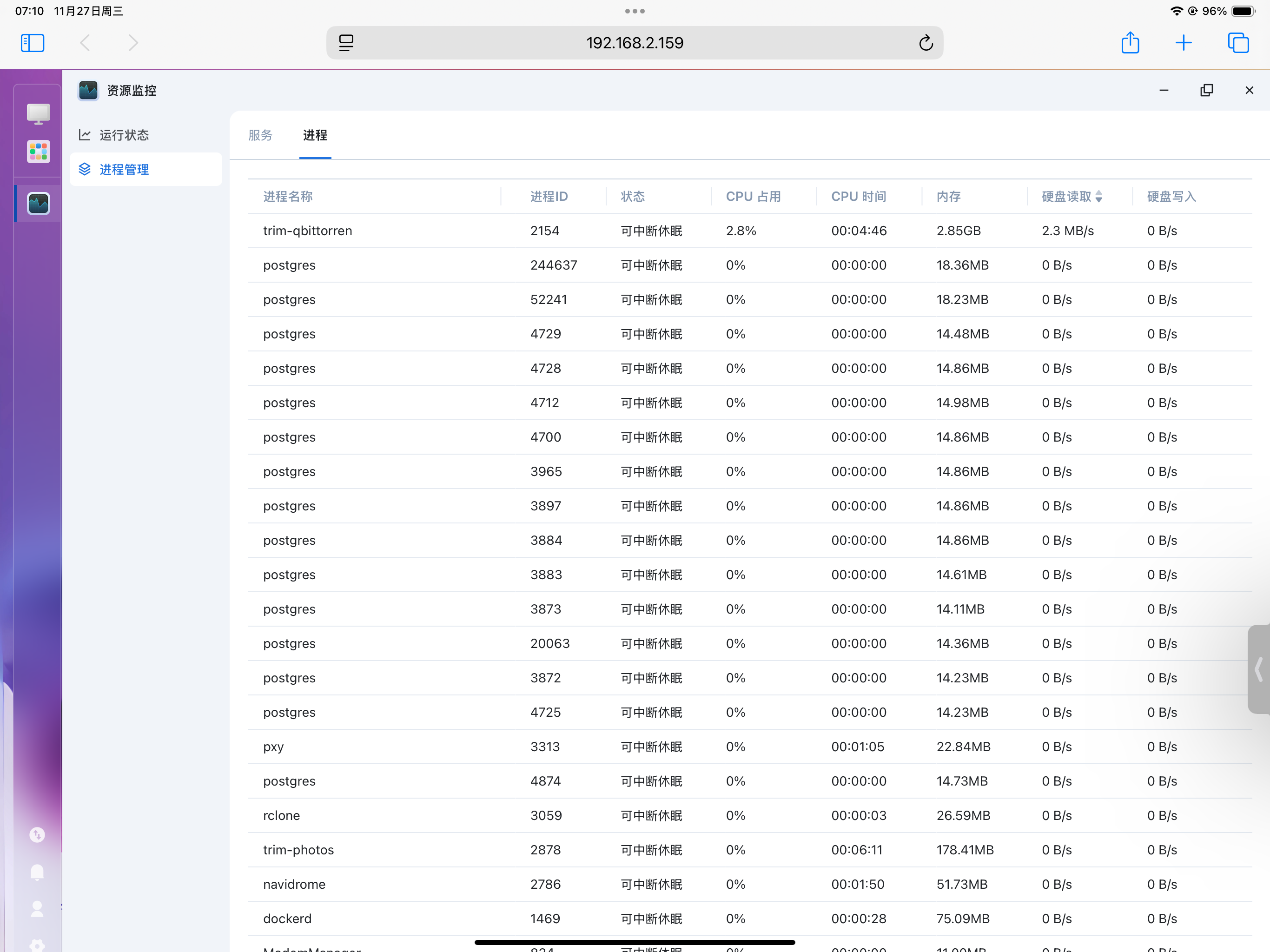
Task: Reload the page at 192.168.2.159
Action: (x=926, y=43)
